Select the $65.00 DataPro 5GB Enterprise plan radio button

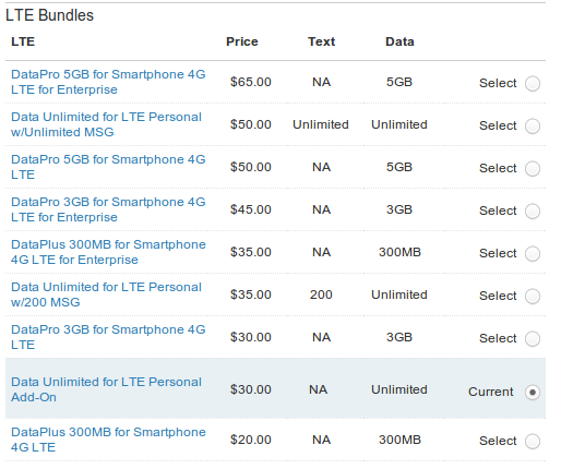(532, 83)
